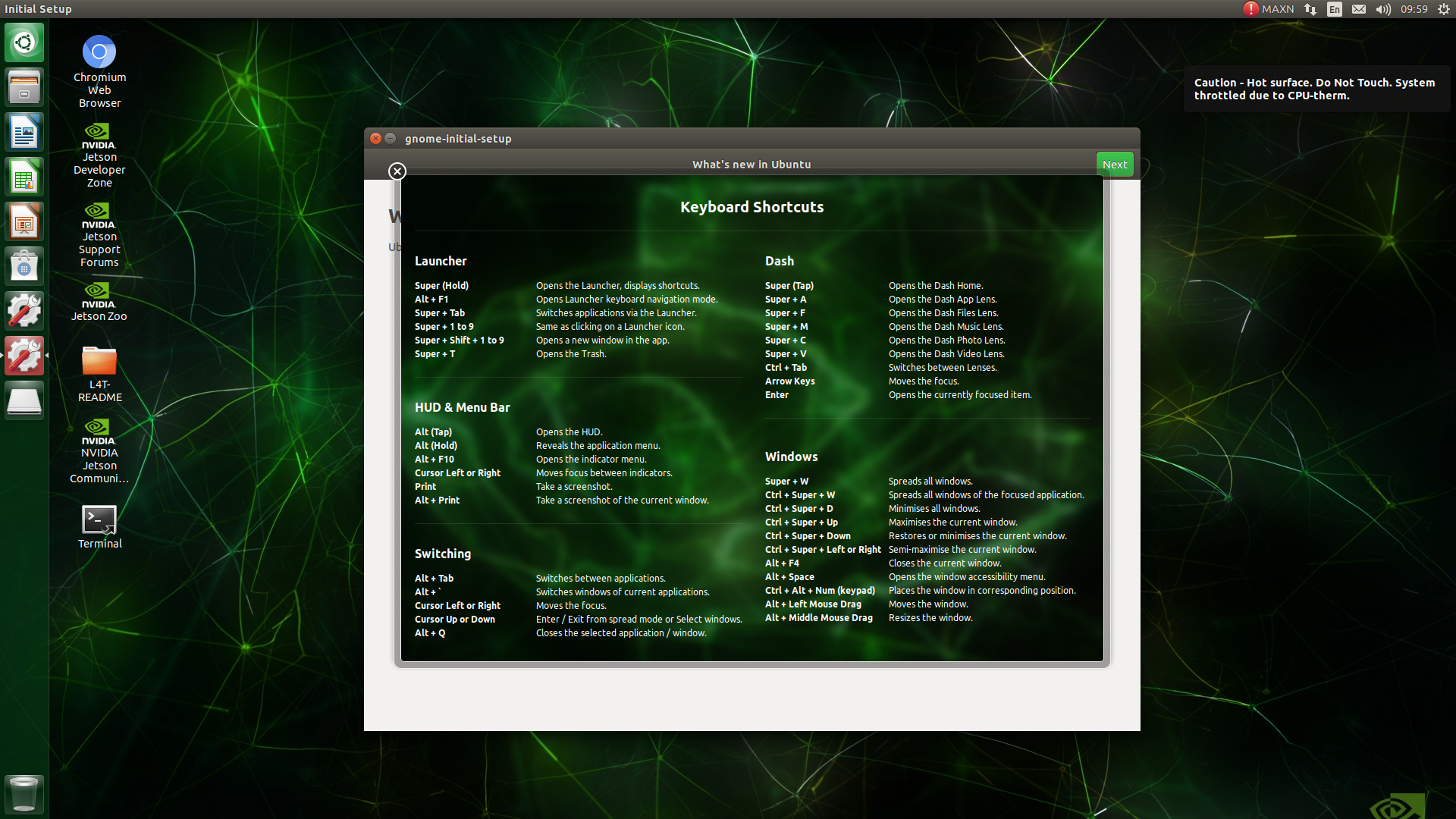The image size is (1456, 819).
Task: Open the Trash in the launcher
Action: click(24, 793)
